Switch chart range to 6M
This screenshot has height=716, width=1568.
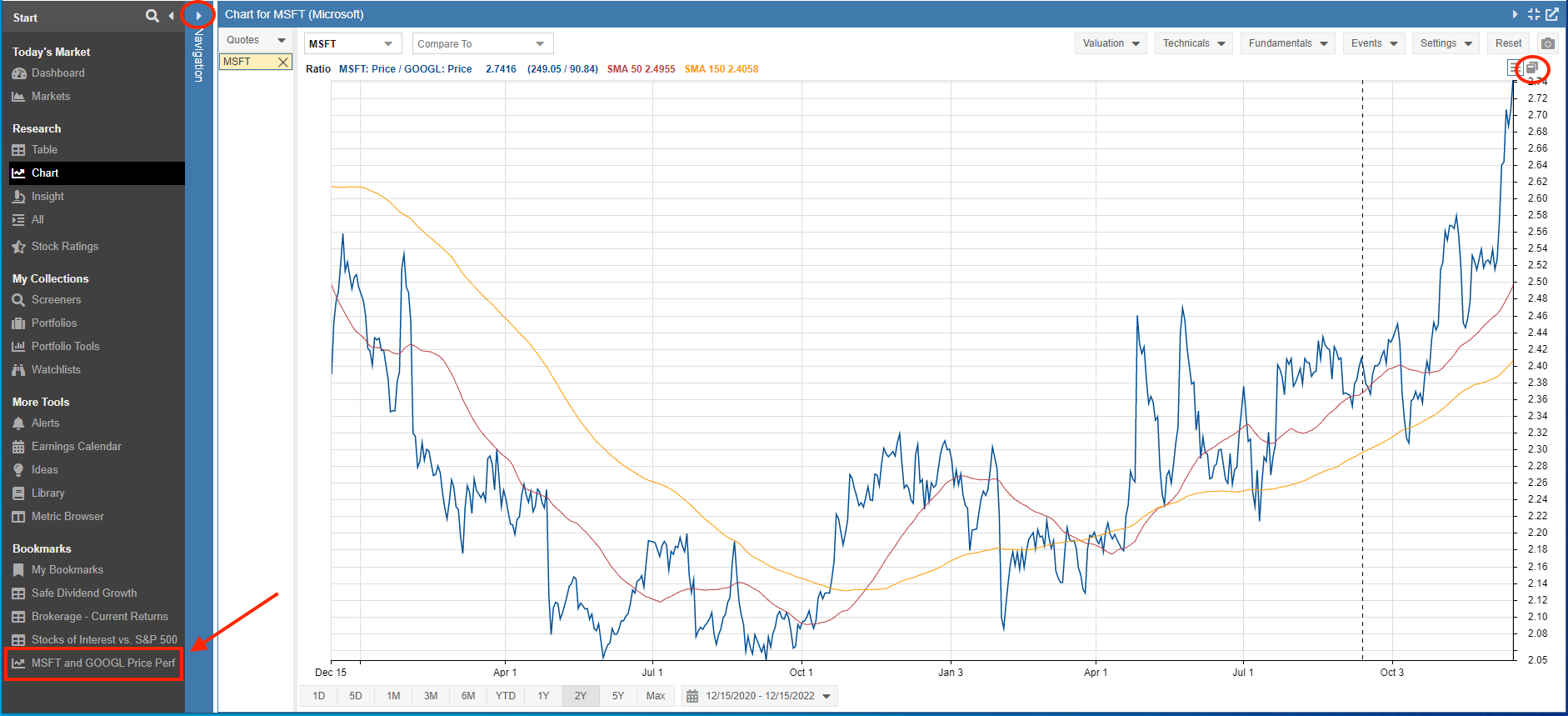click(x=468, y=696)
